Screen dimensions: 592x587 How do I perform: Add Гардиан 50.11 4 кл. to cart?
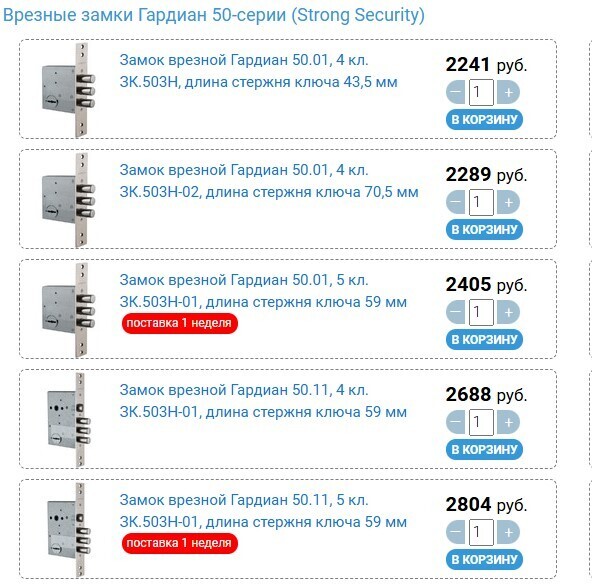tap(484, 450)
